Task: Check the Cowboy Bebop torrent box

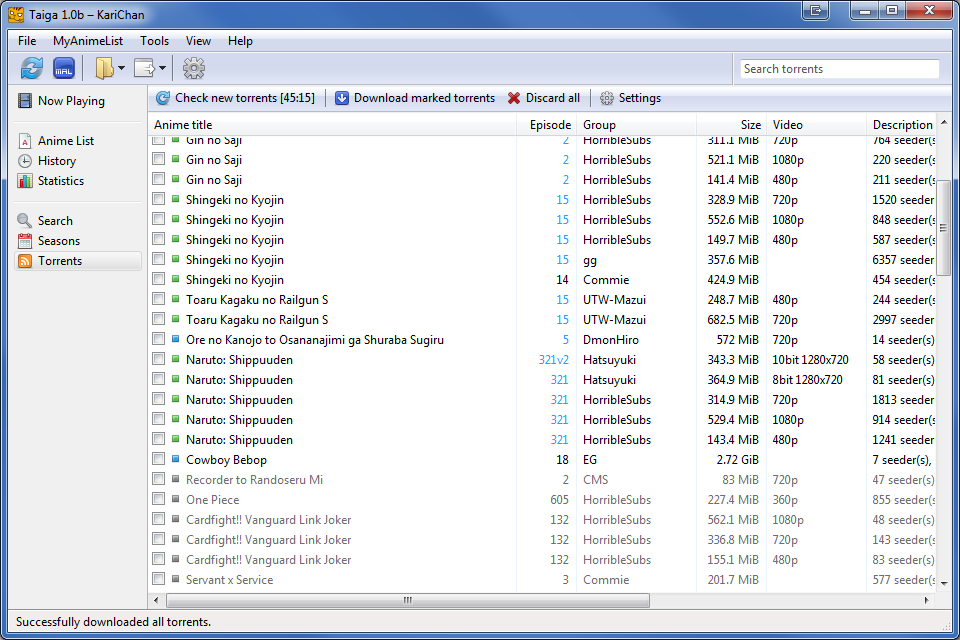Action: (159, 459)
